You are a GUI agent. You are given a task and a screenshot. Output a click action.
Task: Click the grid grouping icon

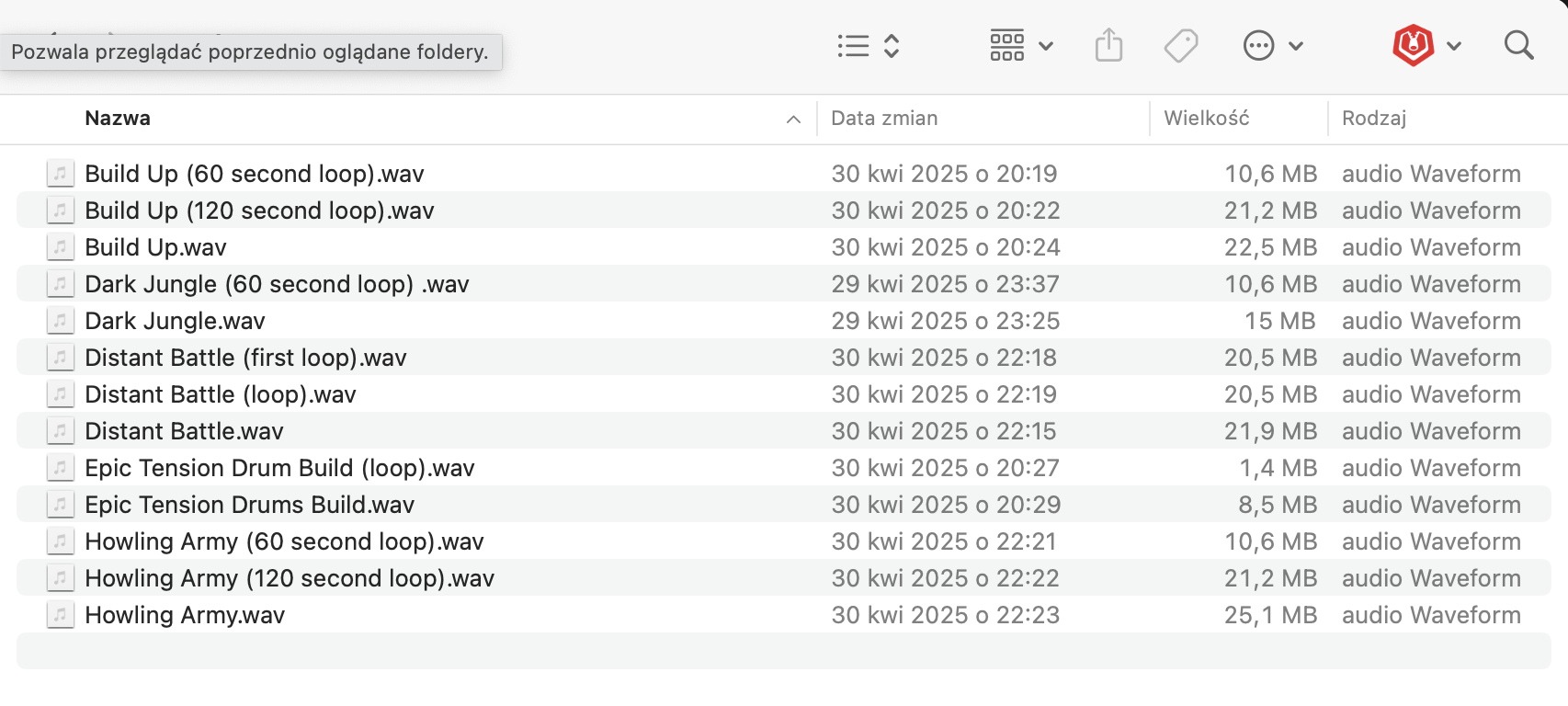[x=1006, y=45]
